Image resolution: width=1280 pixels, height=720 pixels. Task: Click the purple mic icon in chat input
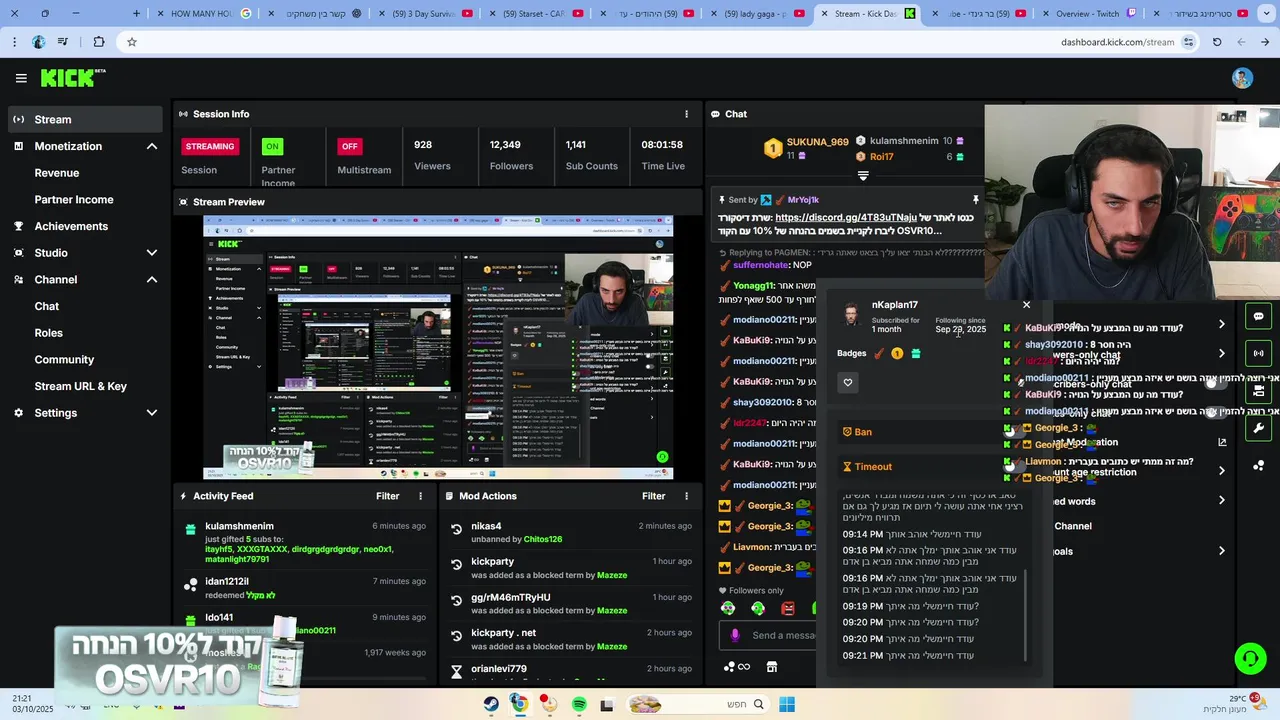[x=735, y=635]
